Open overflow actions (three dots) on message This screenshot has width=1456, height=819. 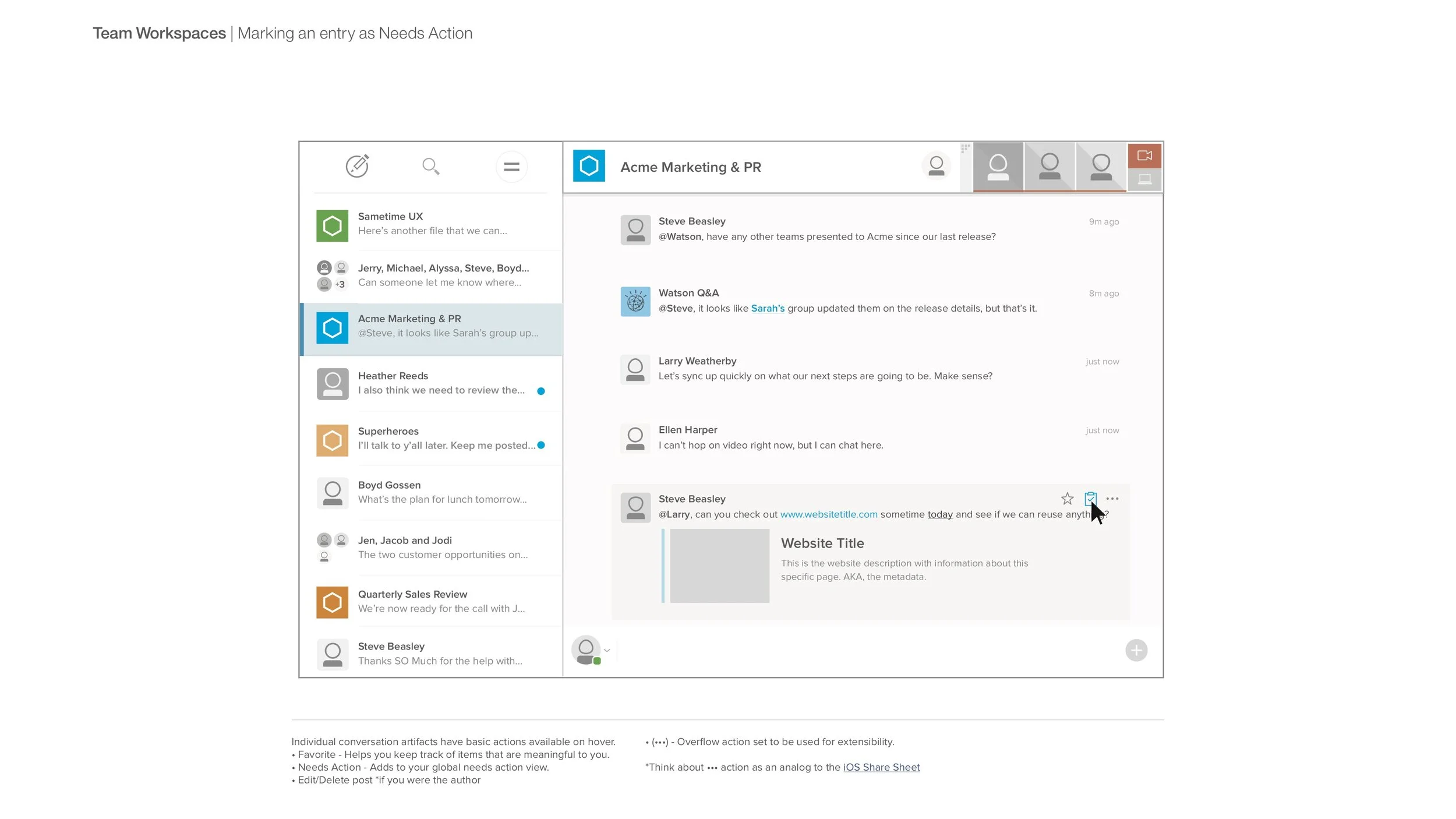point(1112,499)
